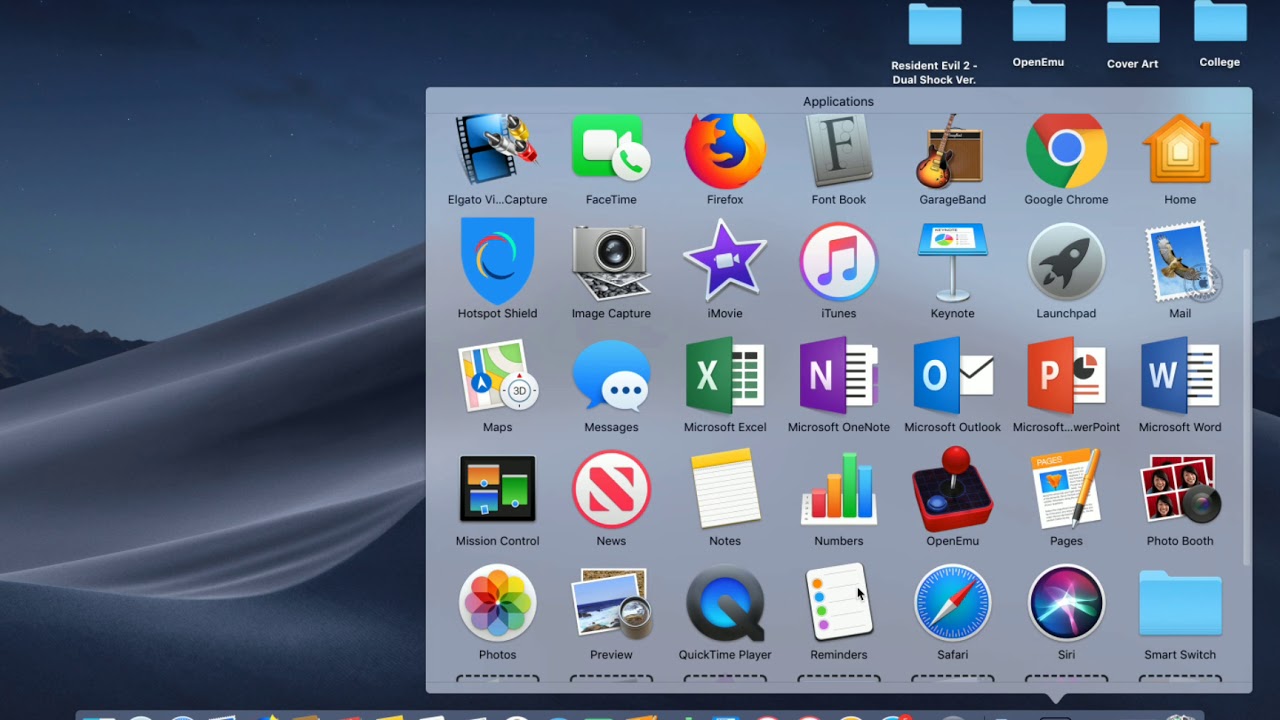Viewport: 1280px width, 720px height.
Task: Launch Microsoft OneNote
Action: click(x=839, y=376)
